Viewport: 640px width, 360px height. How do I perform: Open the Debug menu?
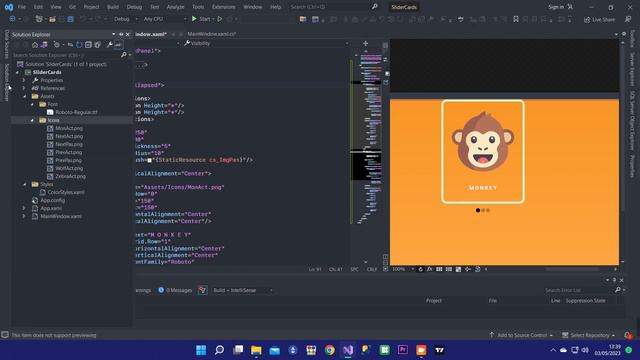click(x=134, y=7)
